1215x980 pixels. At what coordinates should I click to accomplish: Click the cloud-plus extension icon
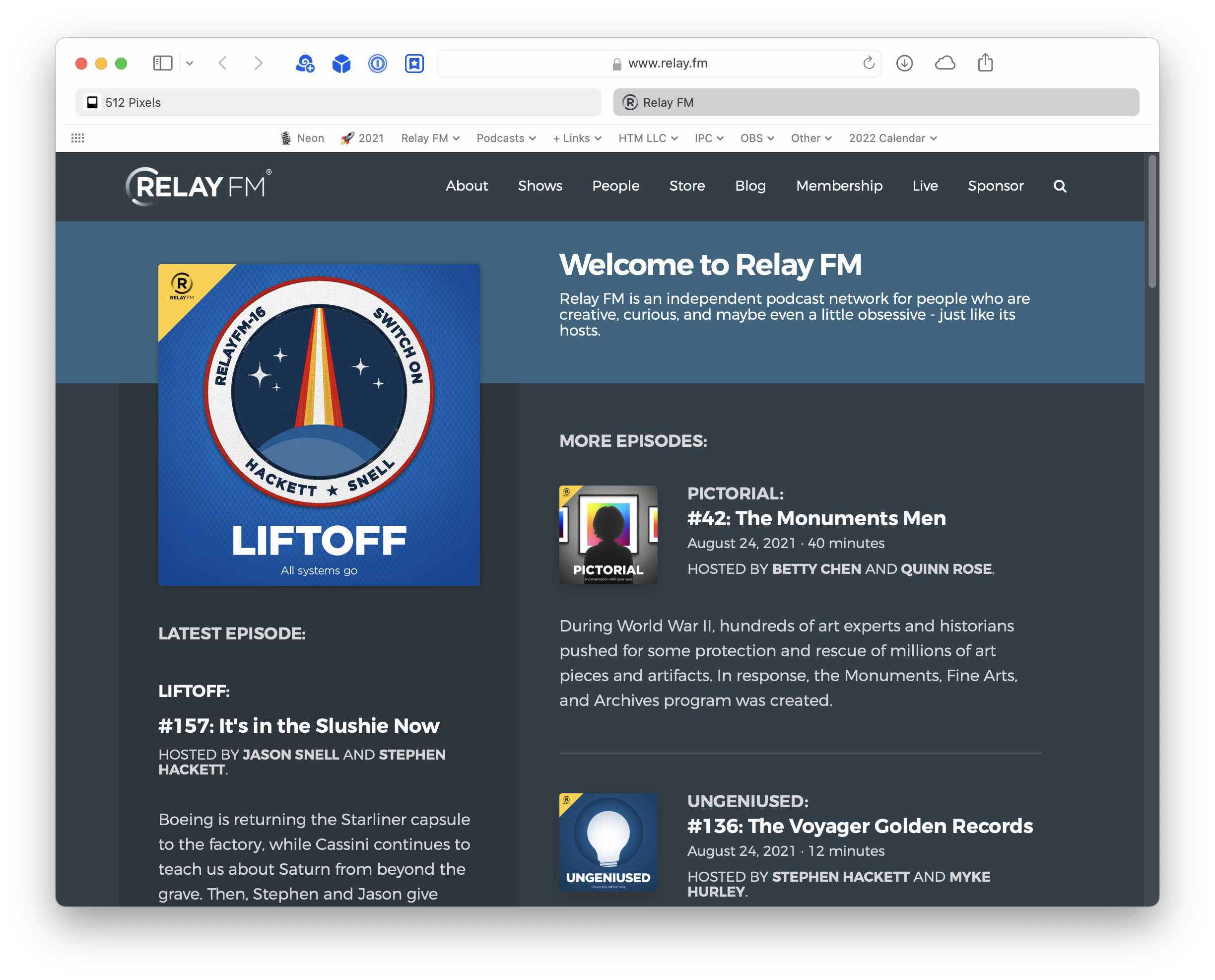[x=305, y=63]
